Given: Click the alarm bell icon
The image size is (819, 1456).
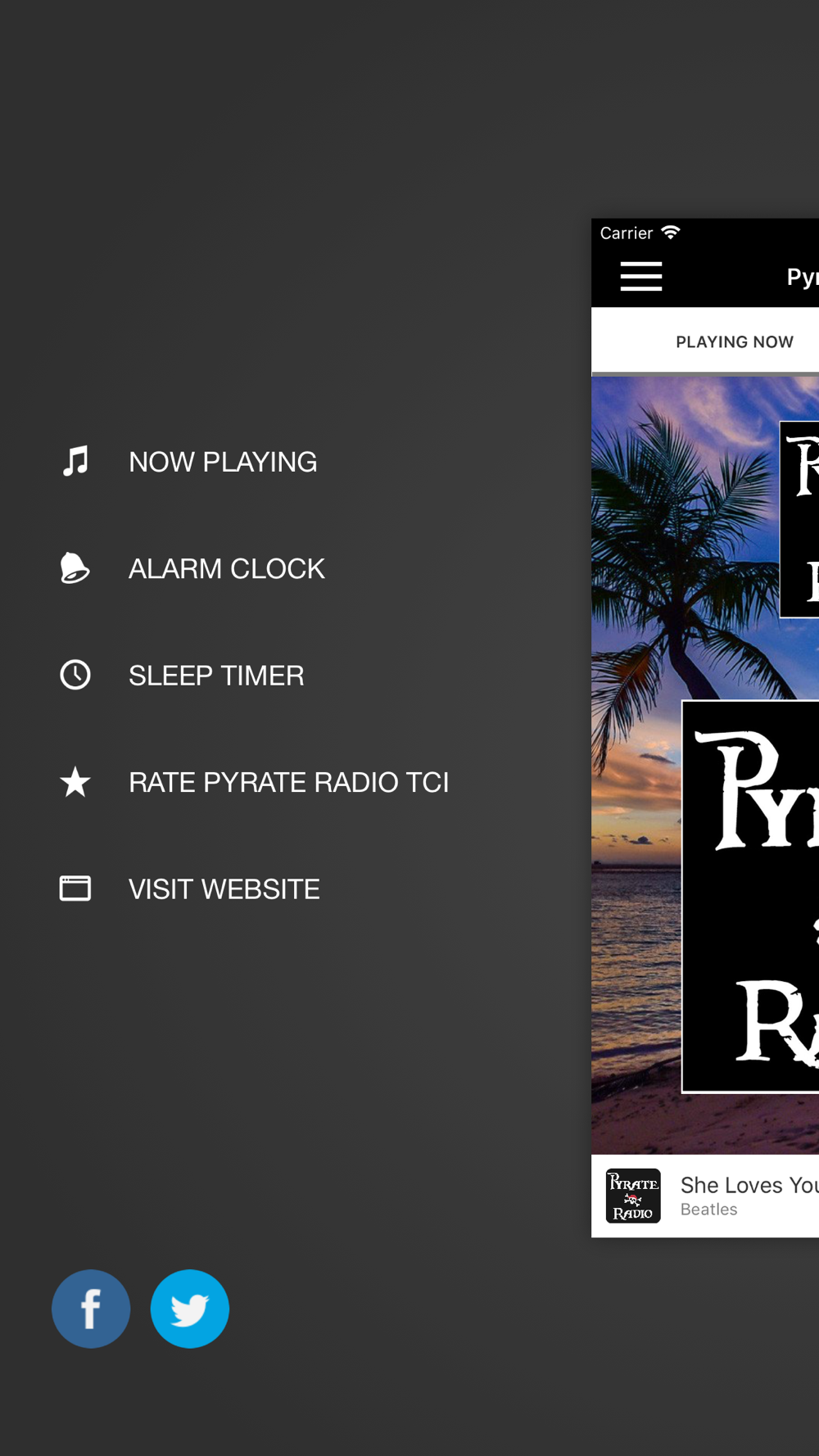Looking at the screenshot, I should (75, 568).
